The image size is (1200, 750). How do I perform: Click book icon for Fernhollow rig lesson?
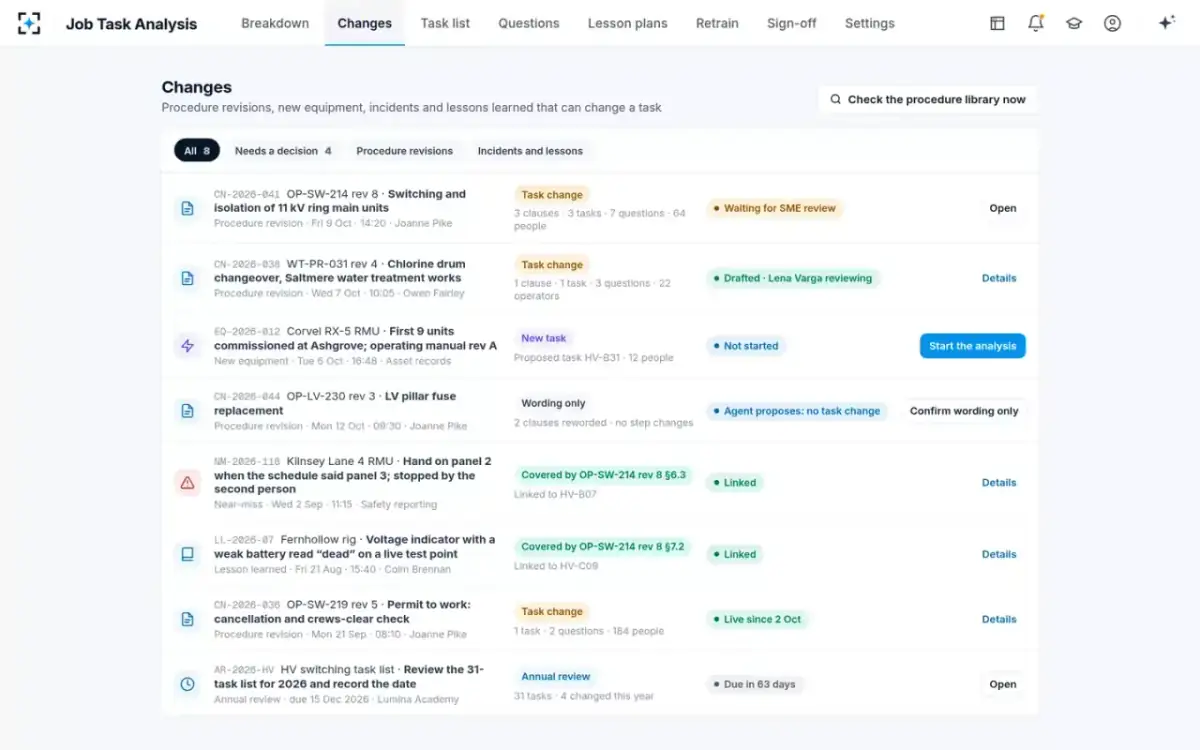pyautogui.click(x=187, y=554)
